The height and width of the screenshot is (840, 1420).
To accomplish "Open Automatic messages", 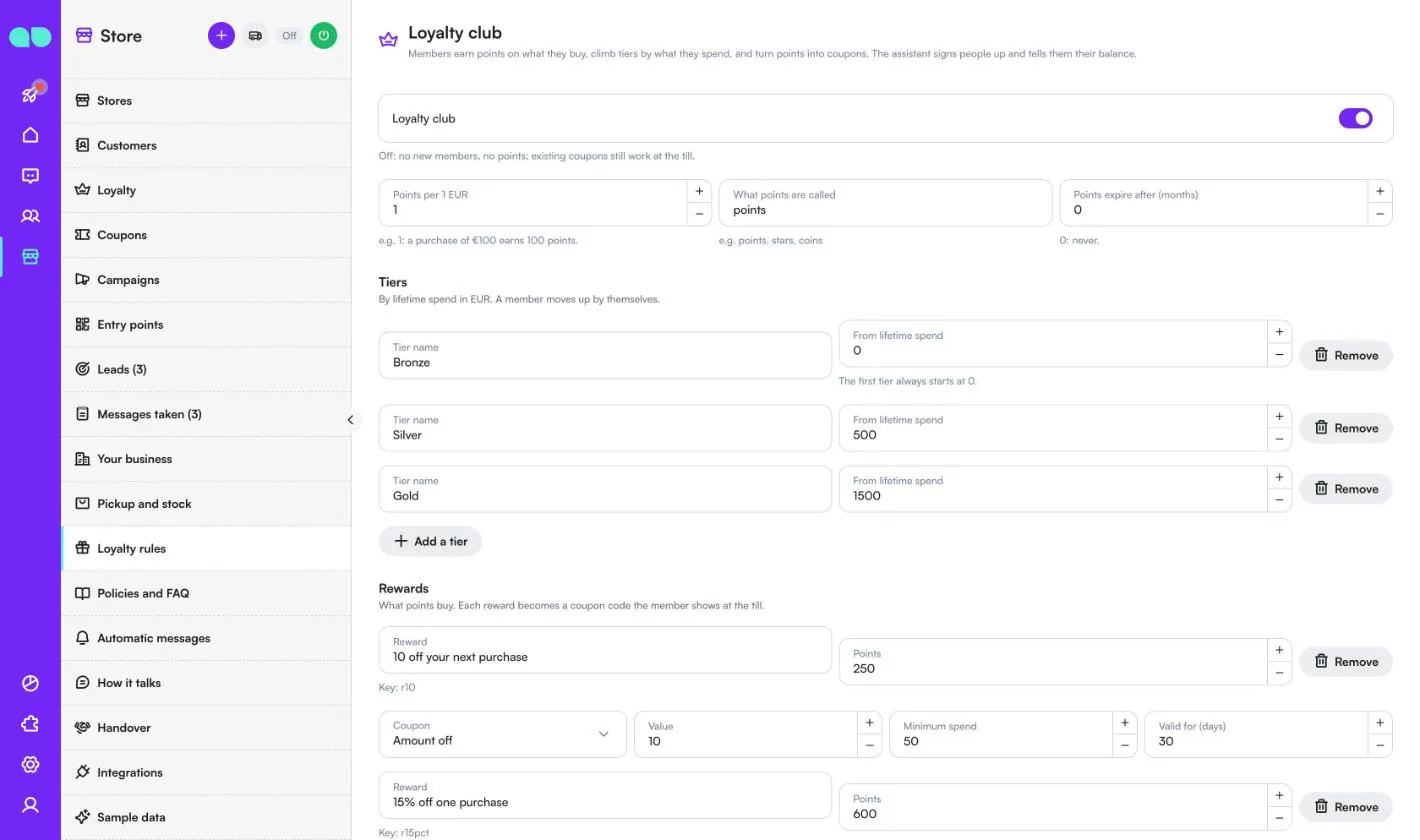I will pos(206,638).
